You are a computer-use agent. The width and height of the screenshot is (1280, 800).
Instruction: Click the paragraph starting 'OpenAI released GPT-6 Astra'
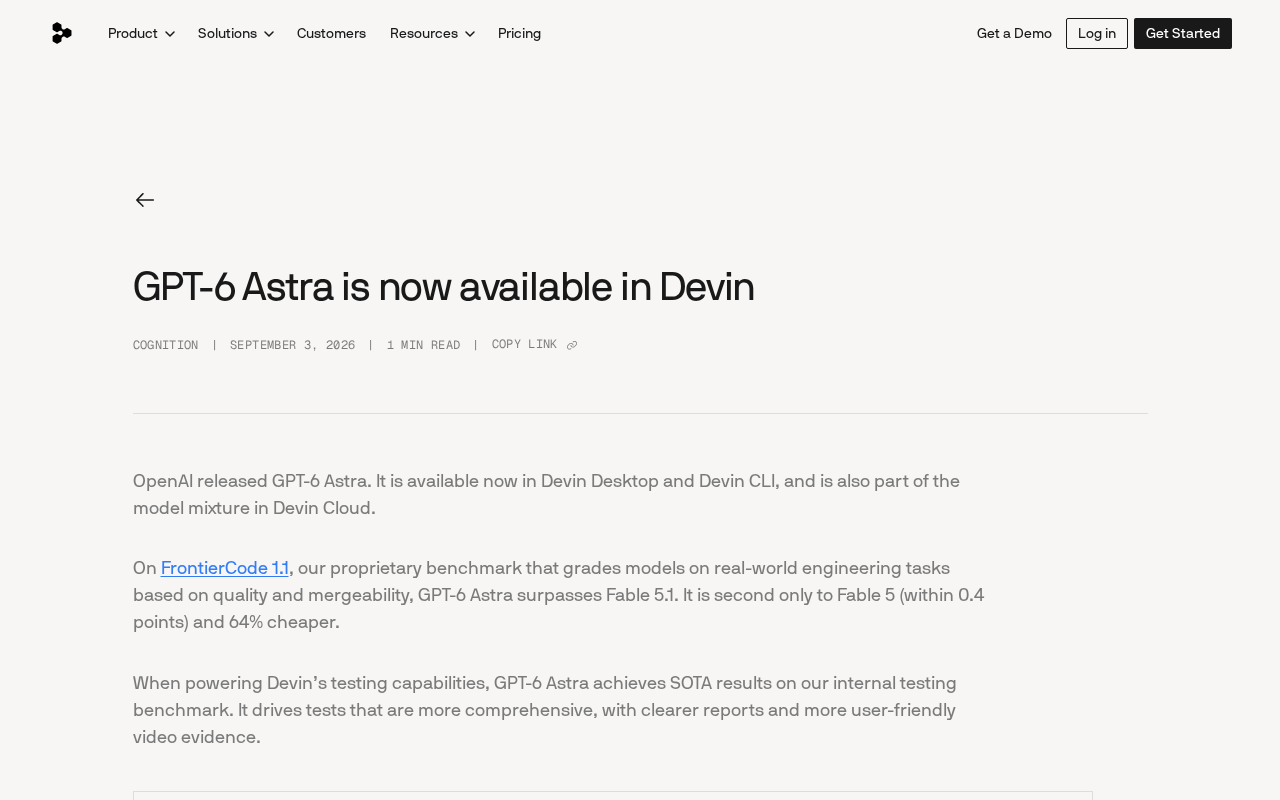tap(546, 495)
